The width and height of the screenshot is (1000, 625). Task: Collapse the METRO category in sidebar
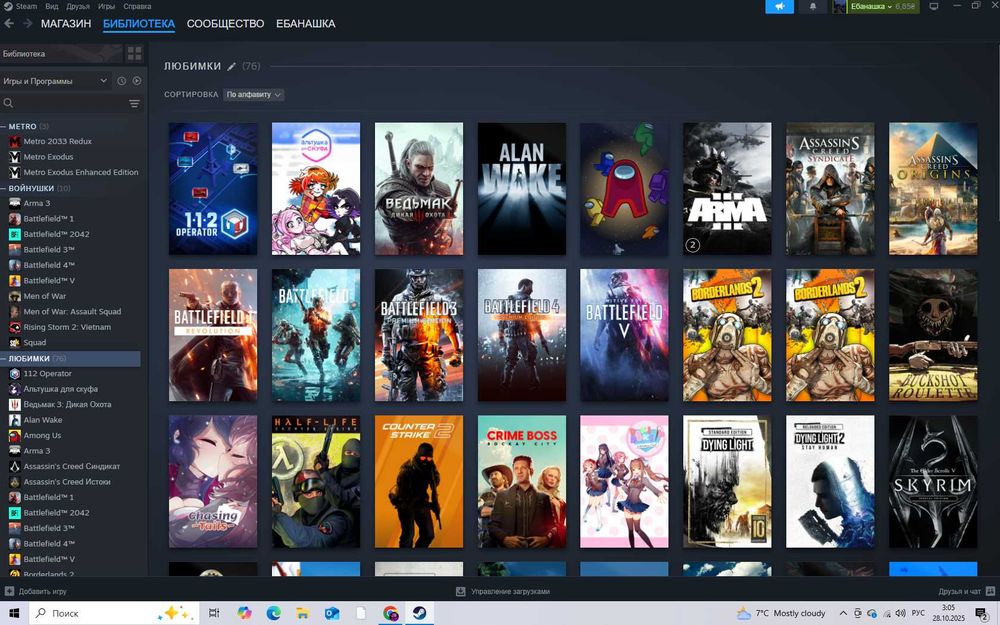tap(3, 126)
